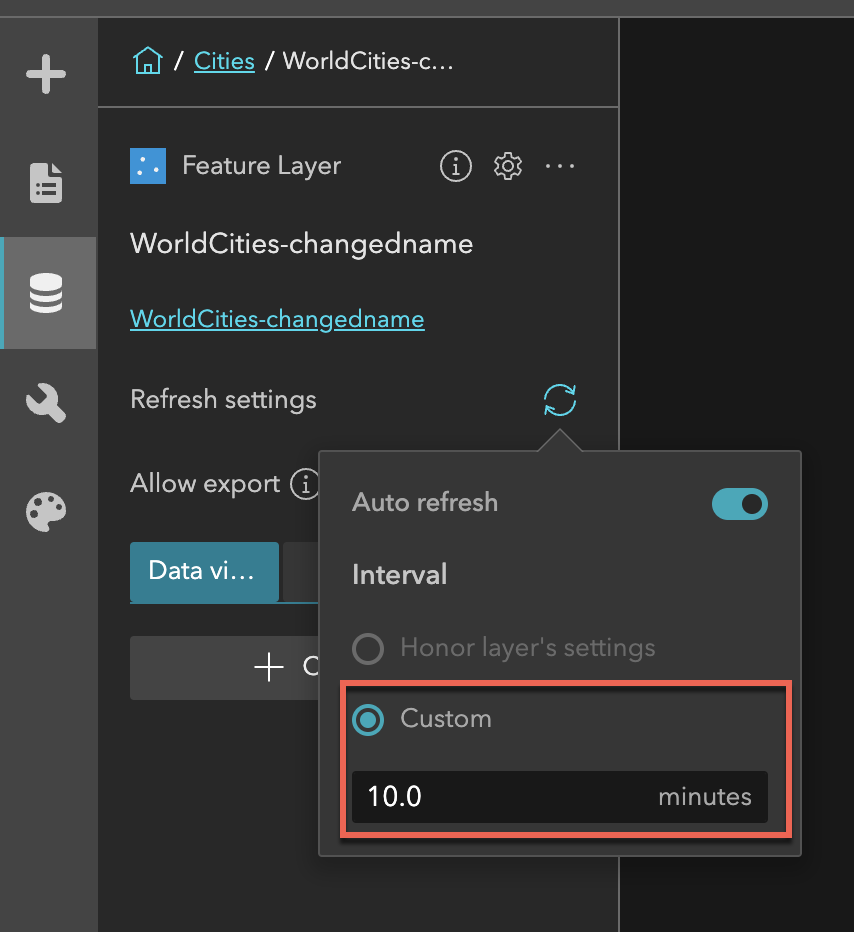Open Cities breadcrumb link
The image size is (854, 932).
pyautogui.click(x=224, y=61)
